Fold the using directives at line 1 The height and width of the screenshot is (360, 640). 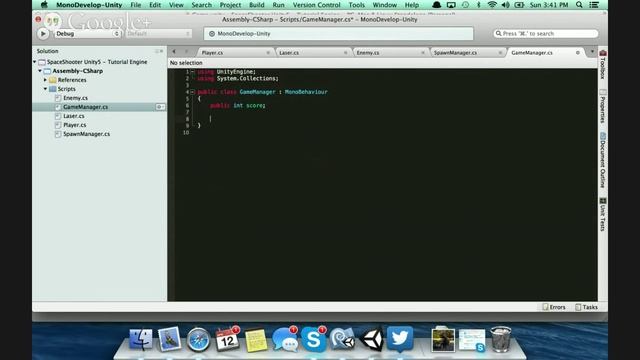coord(192,72)
